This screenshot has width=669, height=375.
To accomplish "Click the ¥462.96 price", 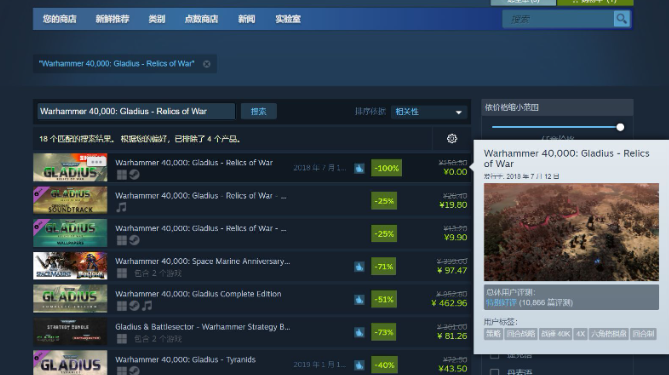I will [449, 303].
